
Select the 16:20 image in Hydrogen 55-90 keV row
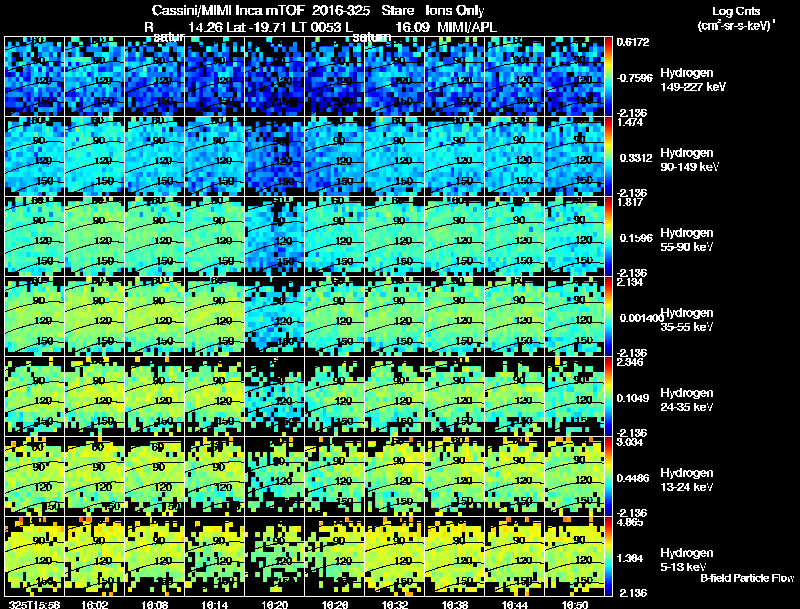click(275, 236)
